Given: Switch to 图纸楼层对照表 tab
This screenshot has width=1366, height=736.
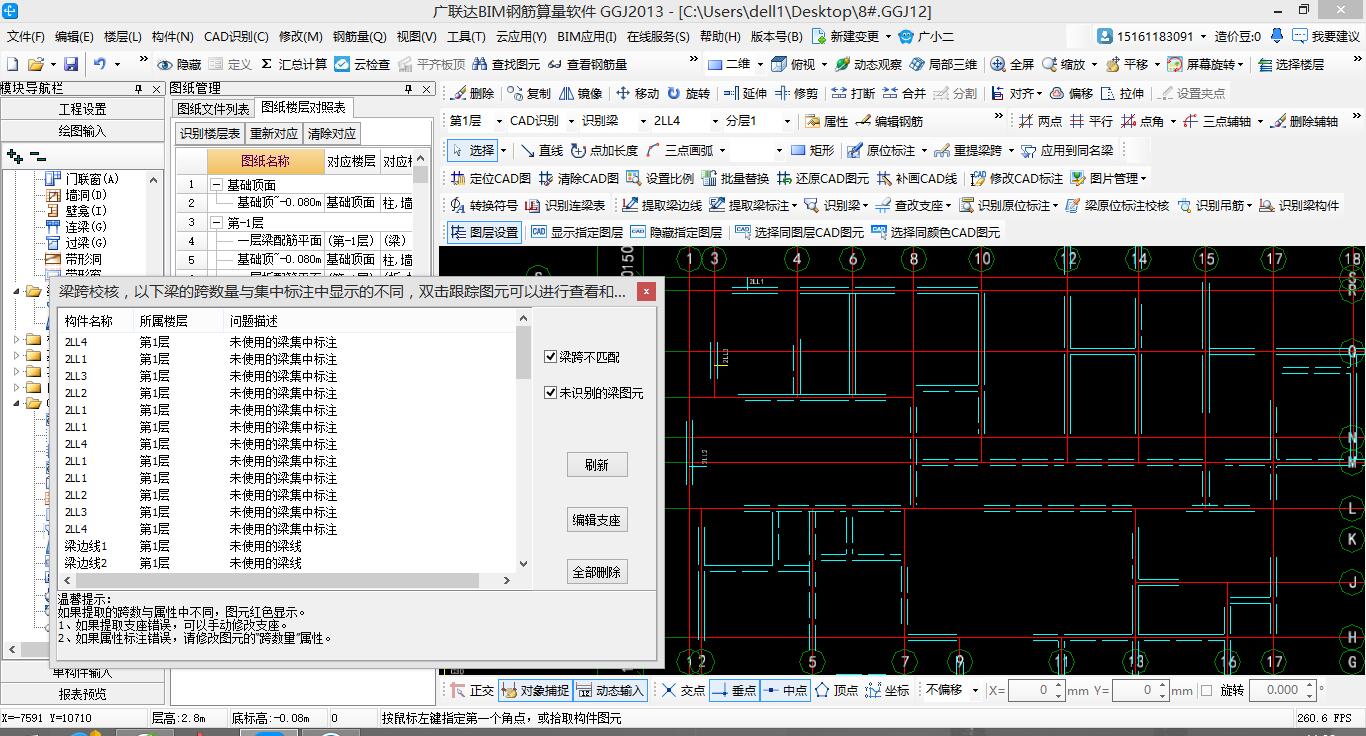Looking at the screenshot, I should [x=303, y=107].
